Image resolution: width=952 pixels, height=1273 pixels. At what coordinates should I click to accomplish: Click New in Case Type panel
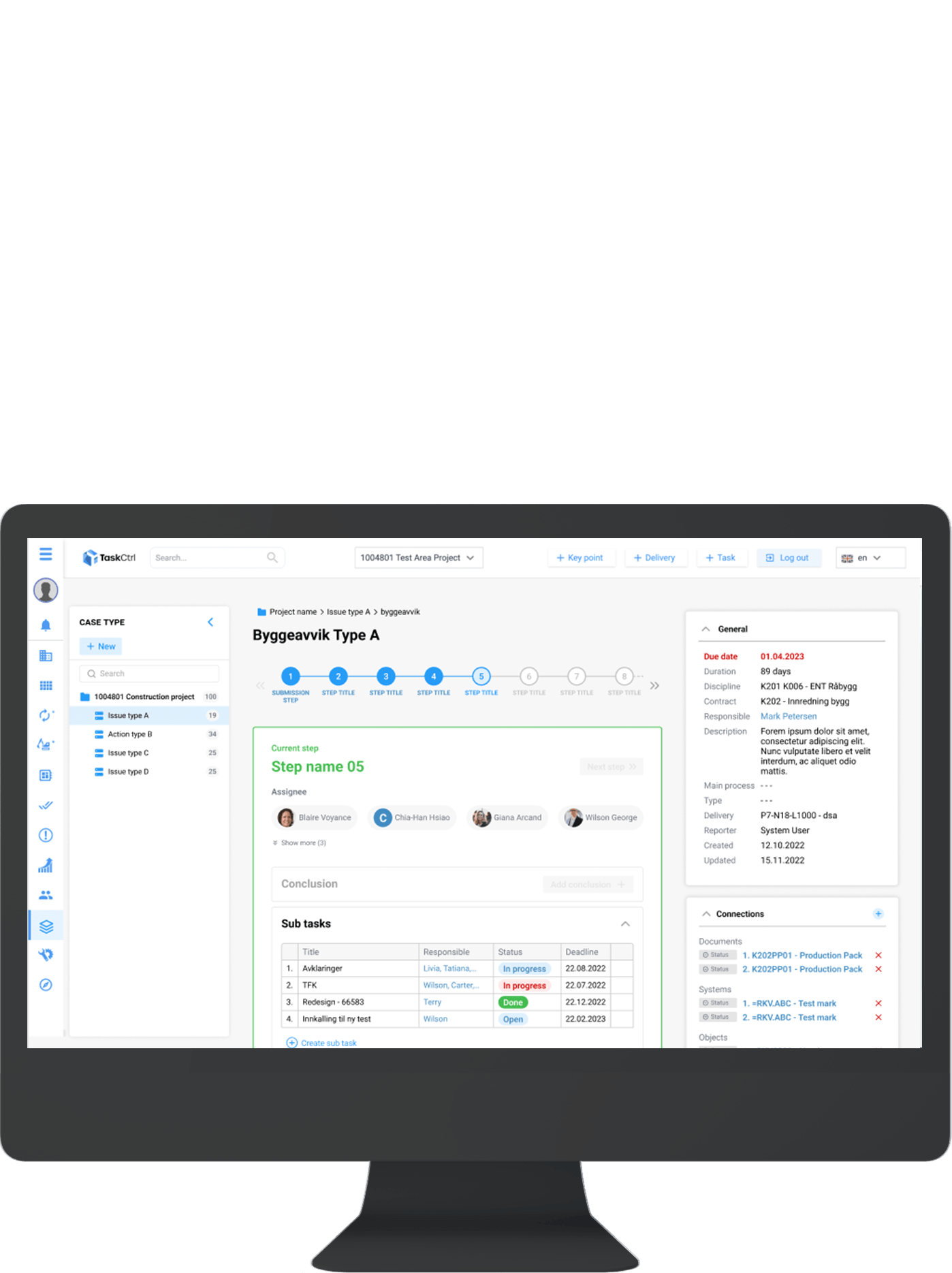[101, 646]
